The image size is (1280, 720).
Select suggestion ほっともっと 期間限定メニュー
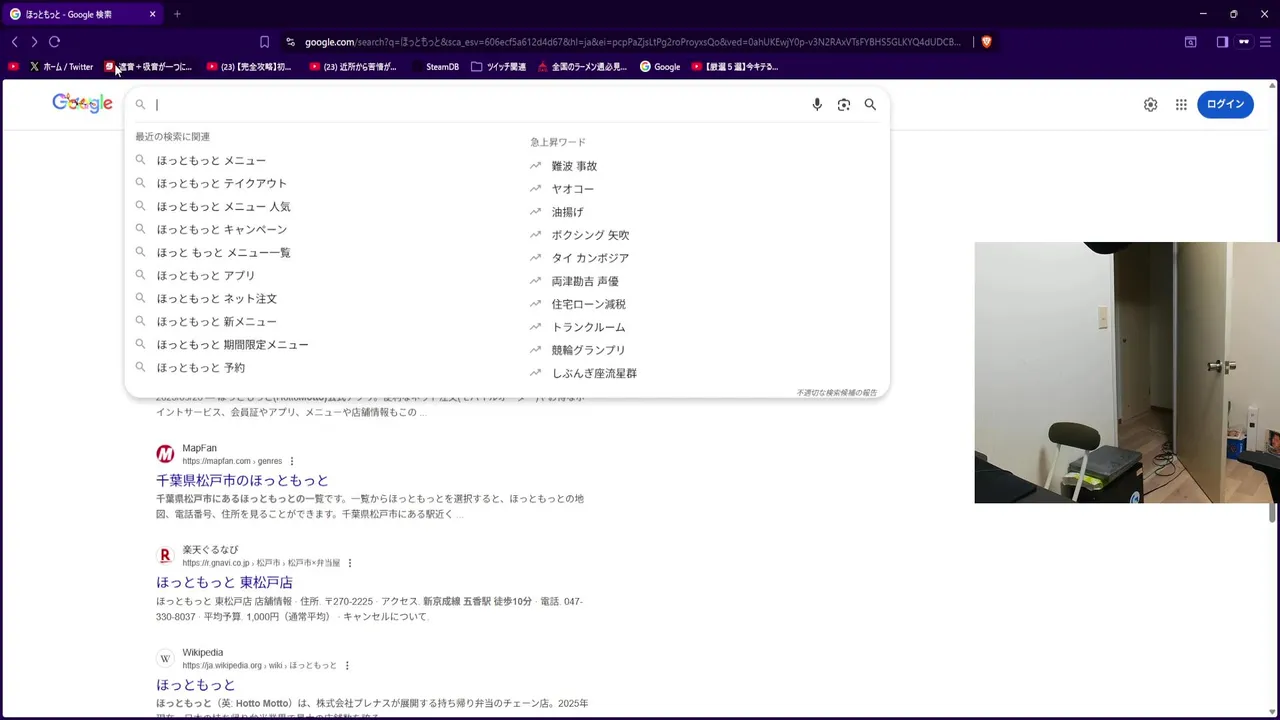pos(232,344)
